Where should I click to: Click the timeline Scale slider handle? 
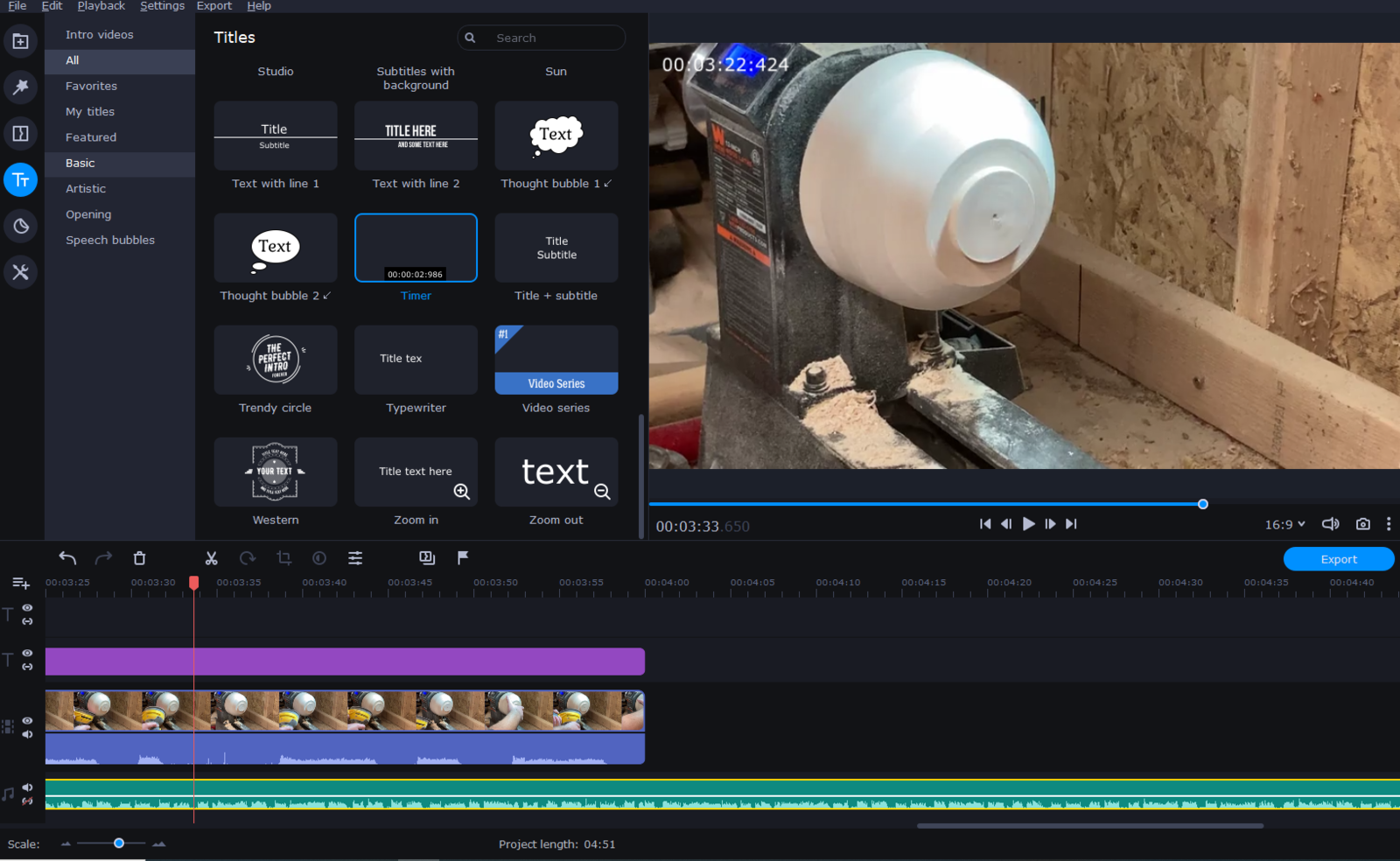click(x=119, y=843)
